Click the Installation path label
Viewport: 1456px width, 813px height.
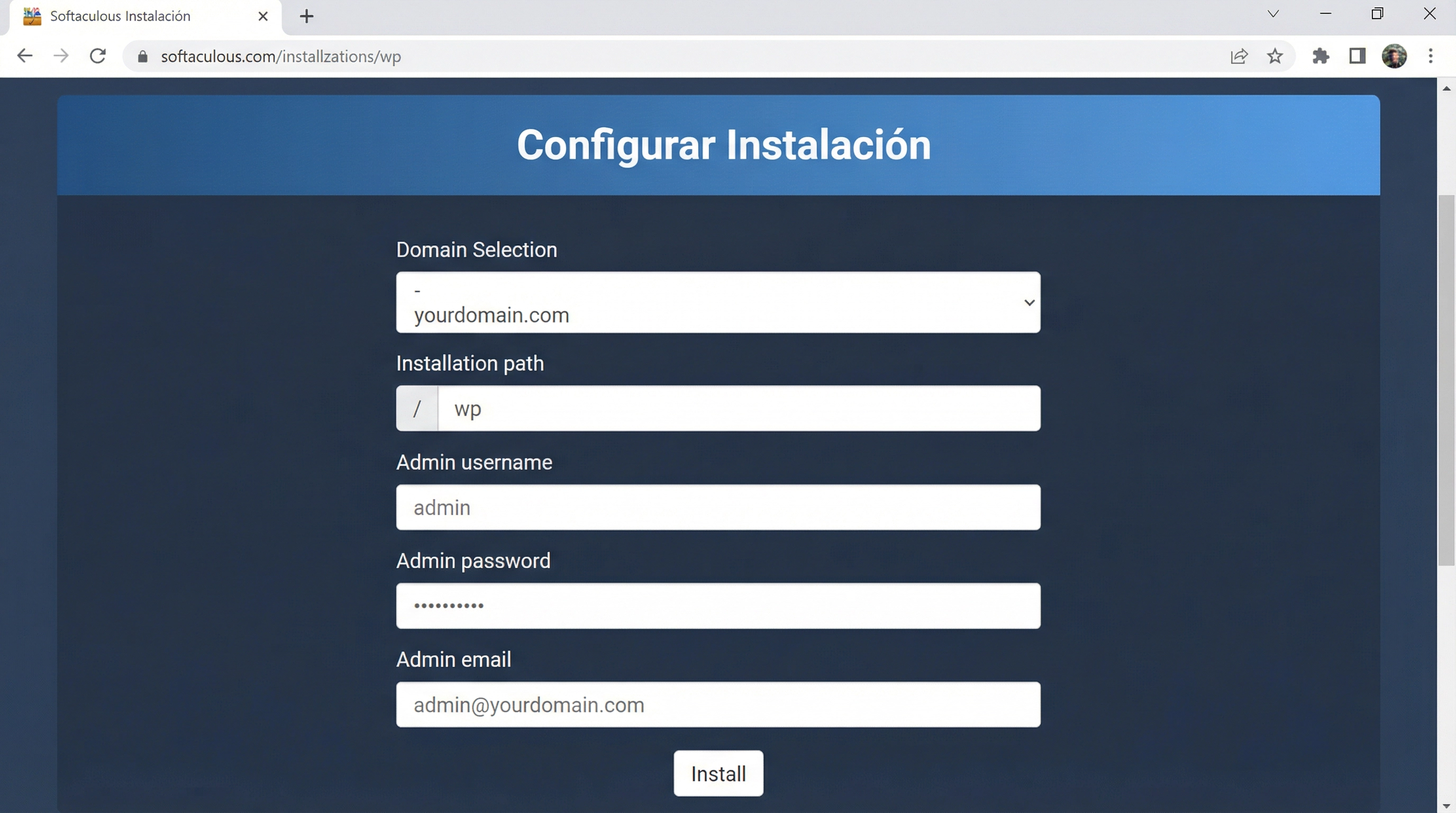tap(470, 363)
